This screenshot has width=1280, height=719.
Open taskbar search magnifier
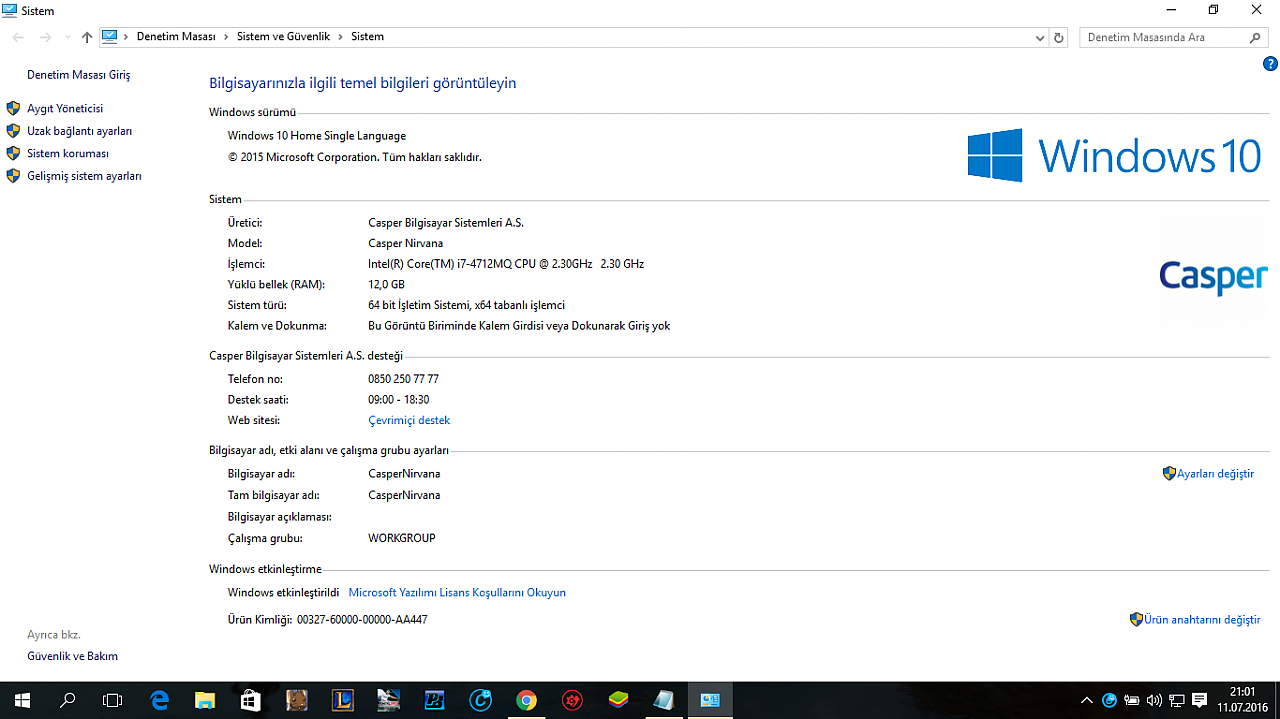coord(68,701)
